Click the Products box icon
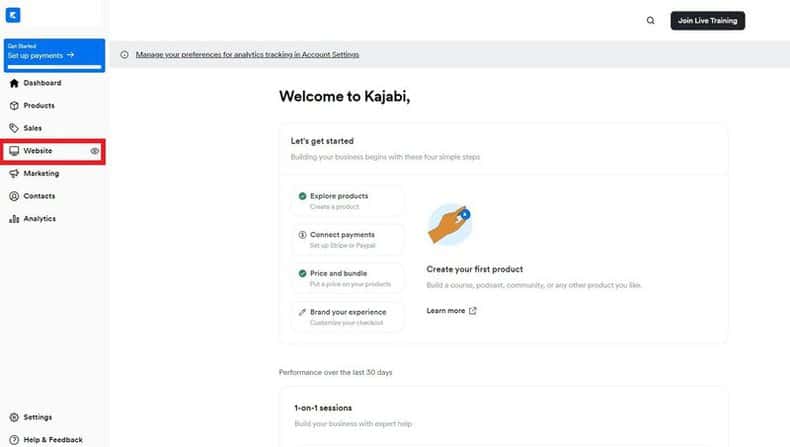Image resolution: width=790 pixels, height=447 pixels. [x=14, y=106]
